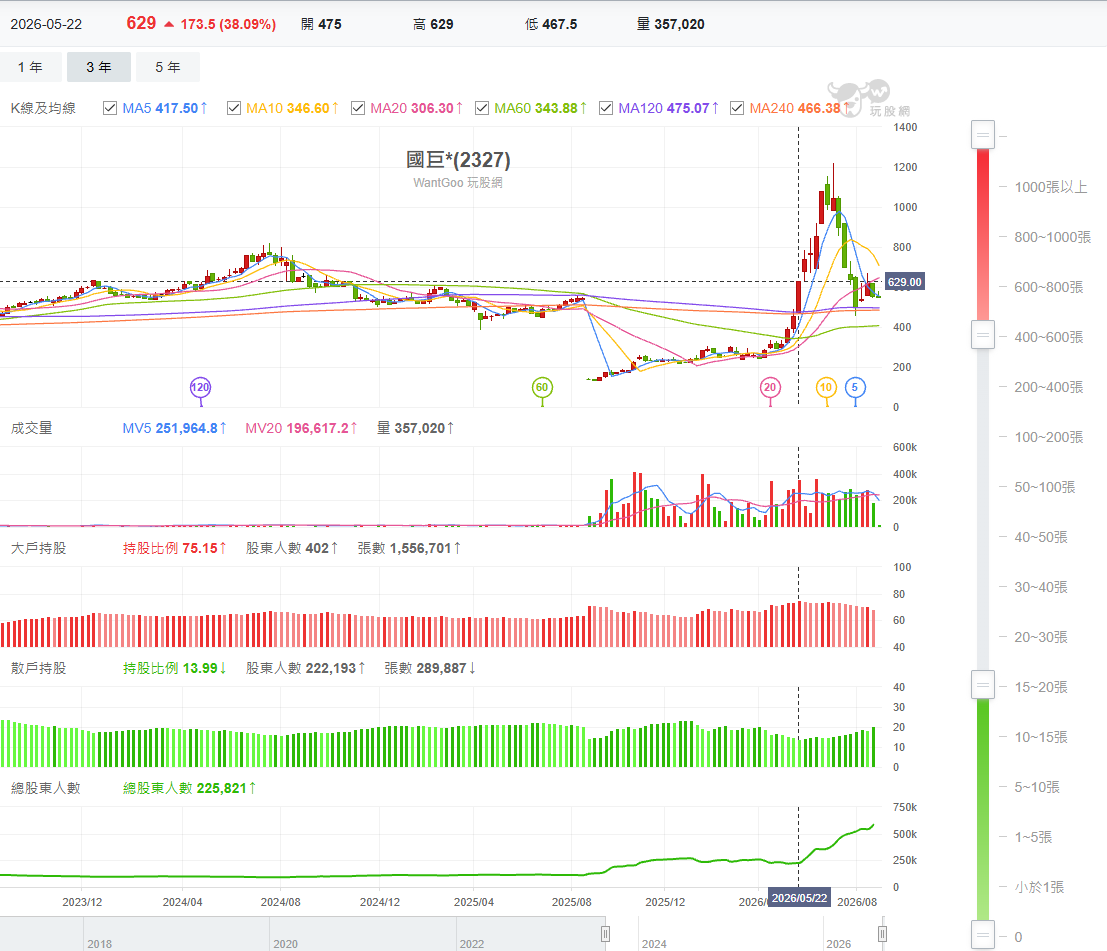Click the 173.5 (38.09%) change value
This screenshot has width=1107, height=951.
[228, 24]
